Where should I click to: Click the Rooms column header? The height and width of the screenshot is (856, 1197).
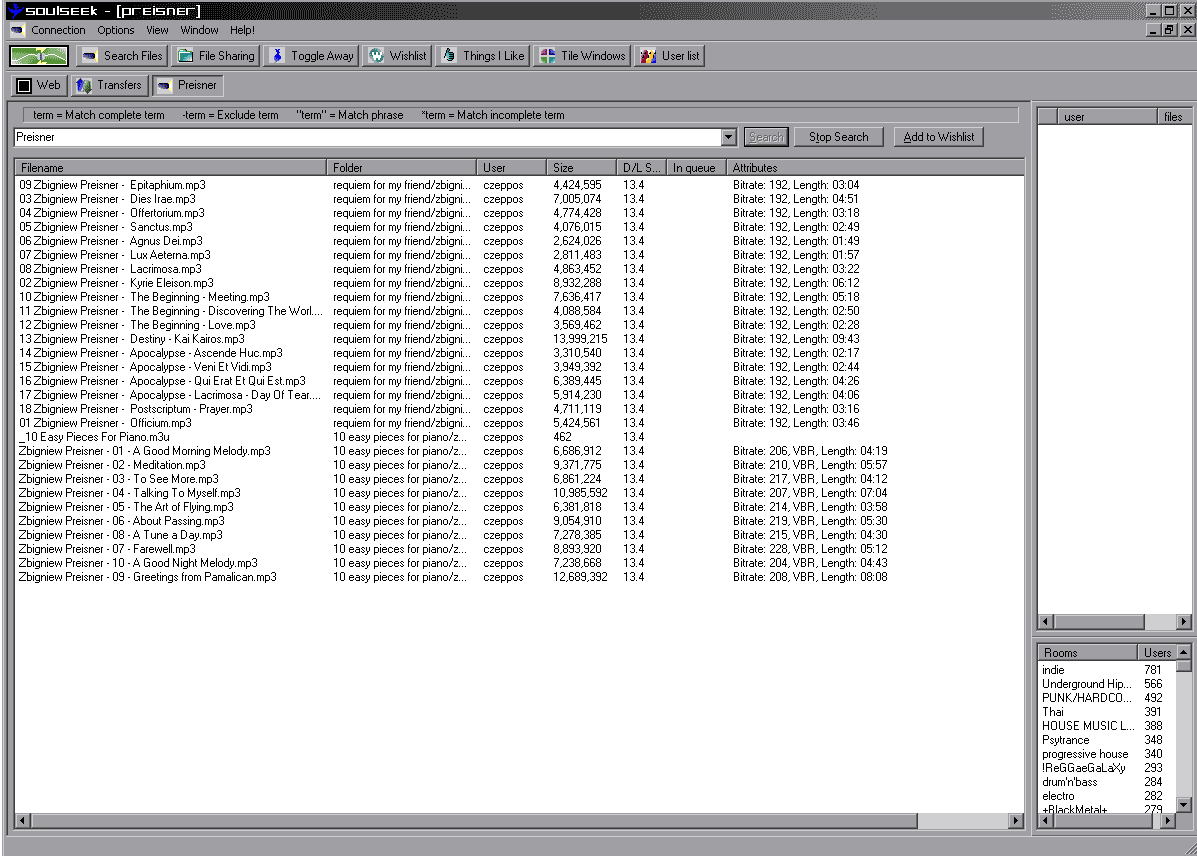click(1087, 653)
